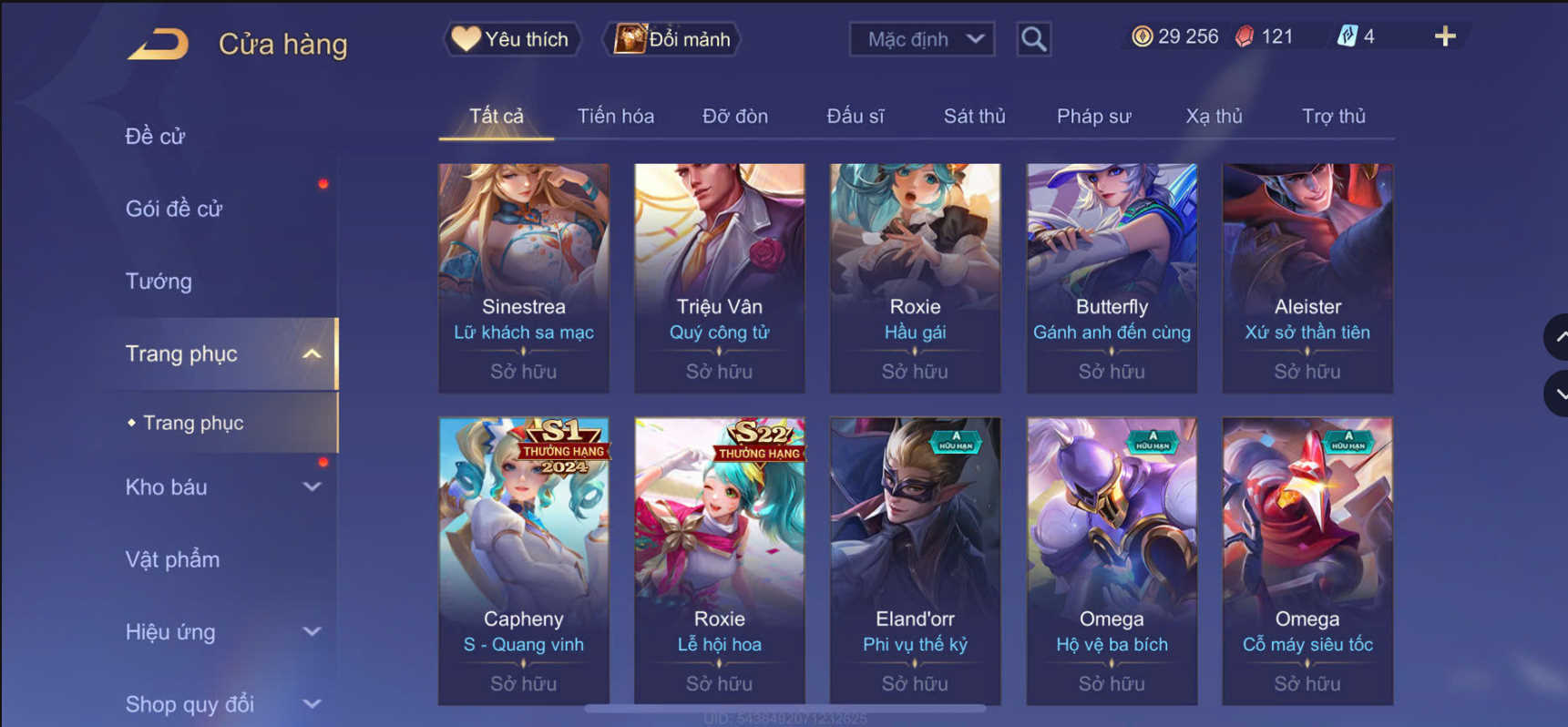Click the red ruby currency icon

pyautogui.click(x=1245, y=36)
